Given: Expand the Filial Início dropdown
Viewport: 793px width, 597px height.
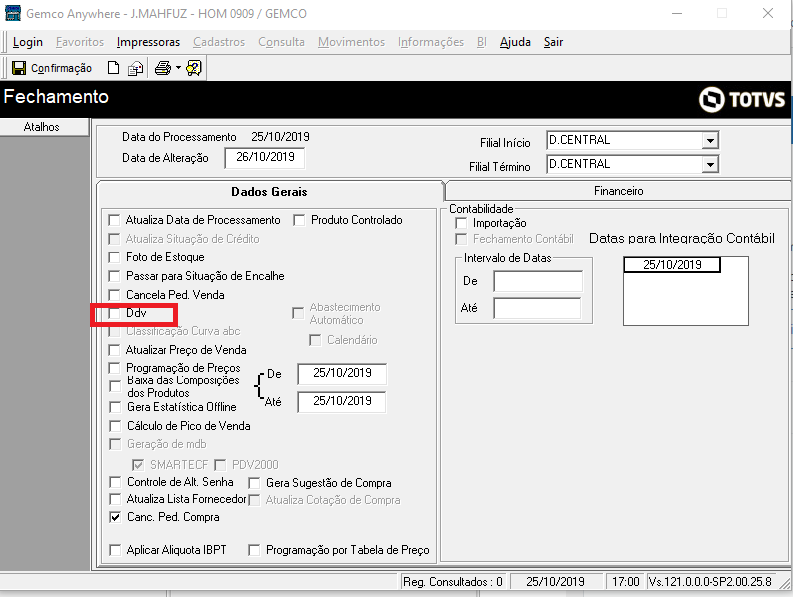Looking at the screenshot, I should point(710,140).
